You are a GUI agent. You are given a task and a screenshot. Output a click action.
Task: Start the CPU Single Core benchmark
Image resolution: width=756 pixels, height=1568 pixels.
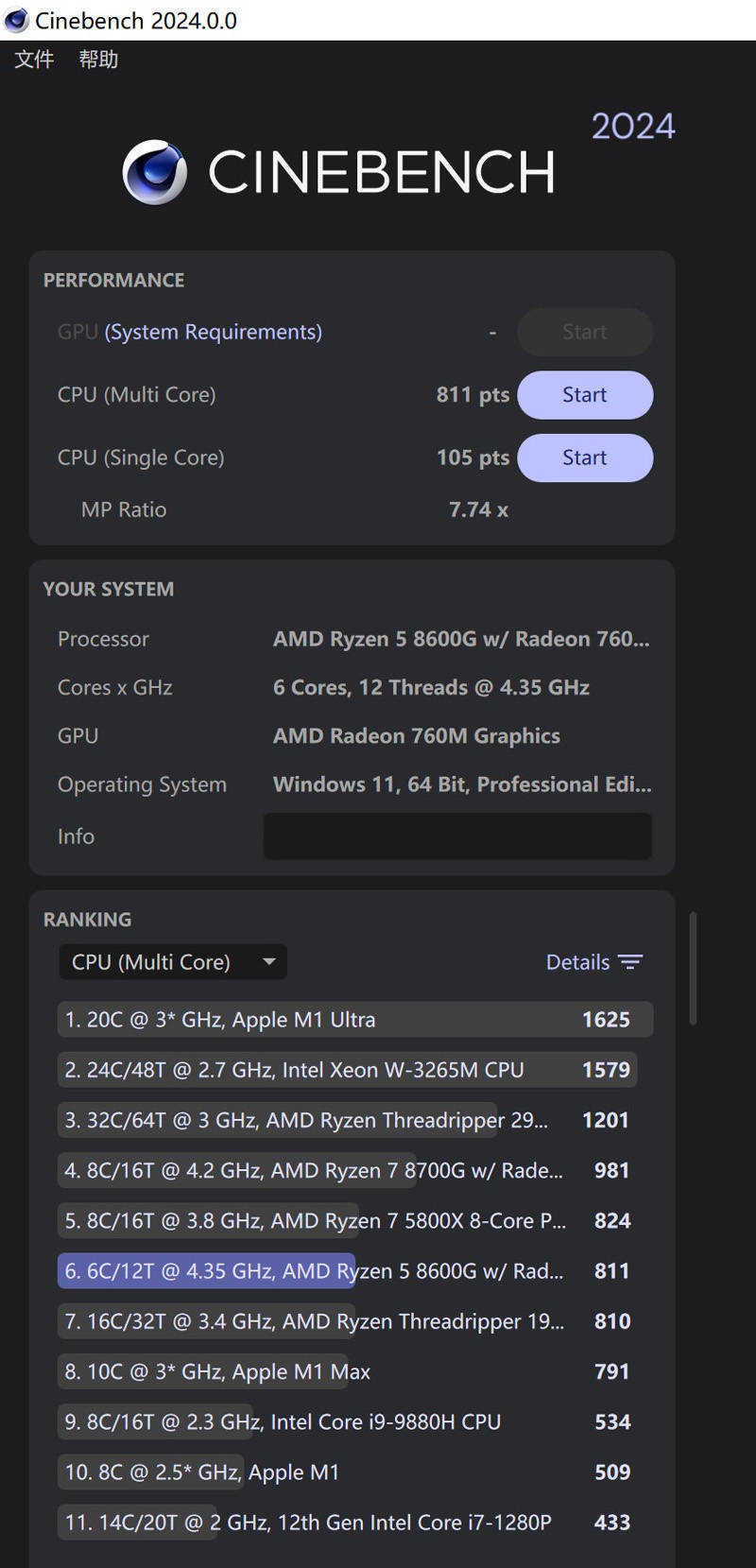(x=584, y=457)
